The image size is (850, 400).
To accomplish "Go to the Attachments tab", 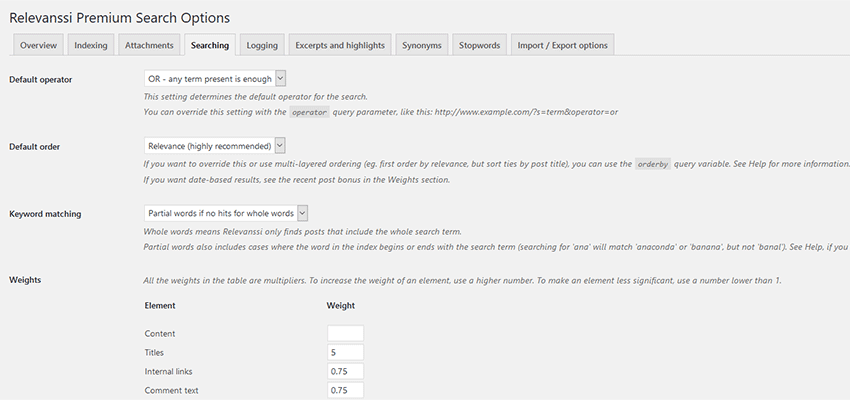I will tap(148, 45).
